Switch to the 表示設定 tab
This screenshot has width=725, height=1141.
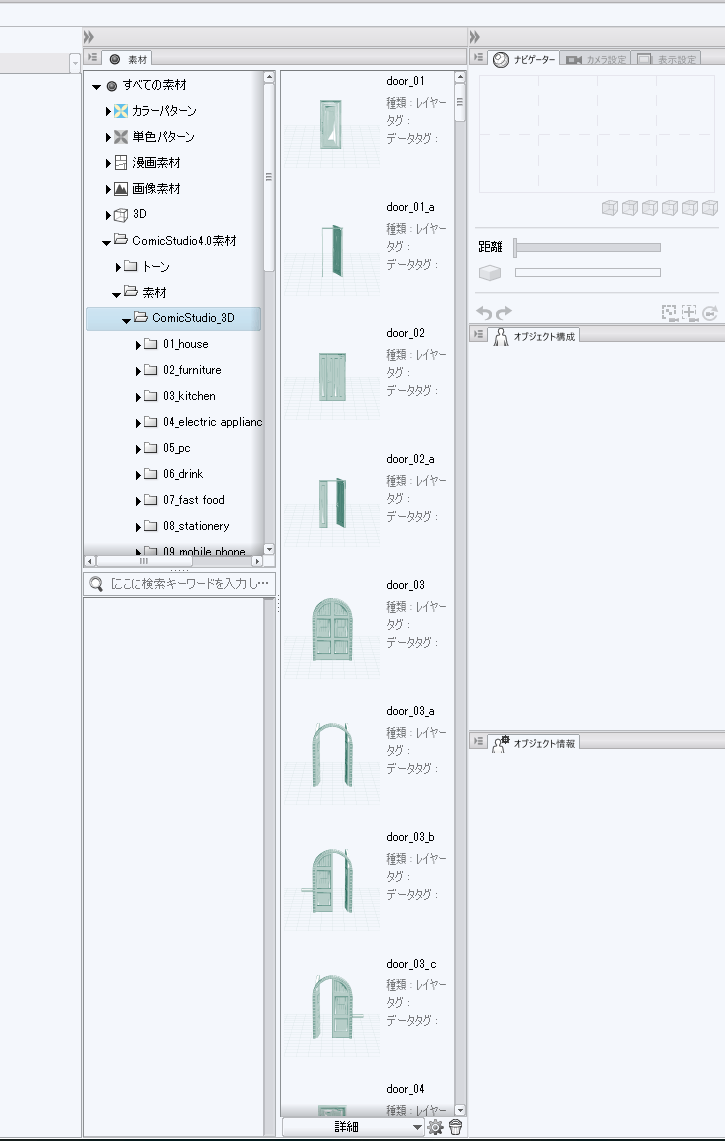point(667,60)
